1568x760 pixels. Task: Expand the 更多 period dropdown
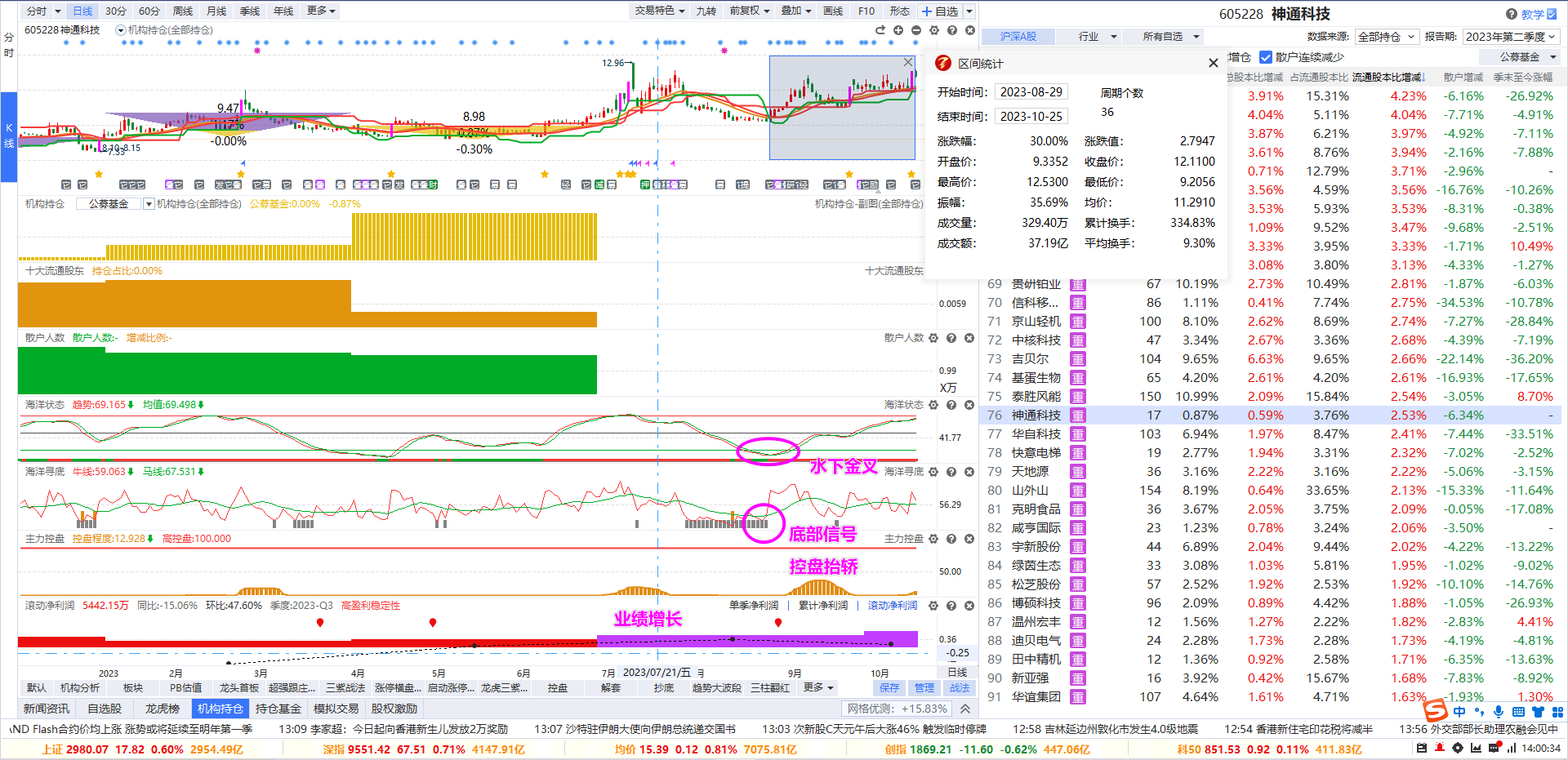pos(321,11)
